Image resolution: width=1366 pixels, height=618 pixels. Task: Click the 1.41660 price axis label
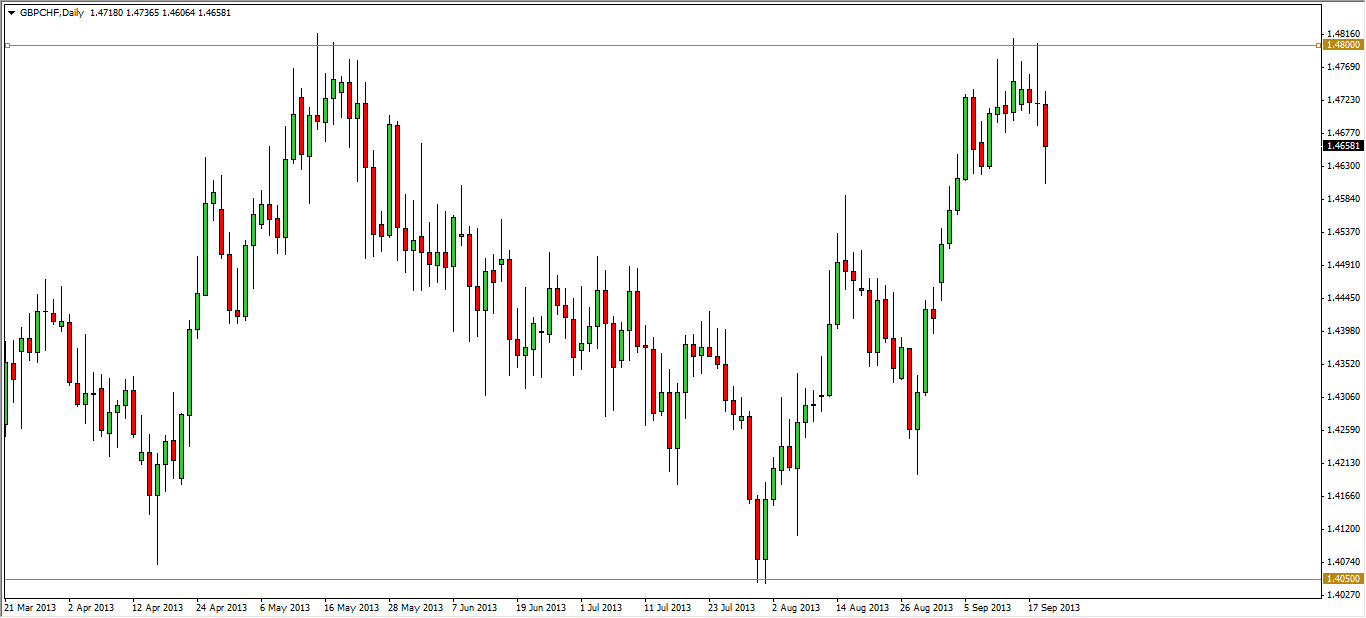point(1342,495)
